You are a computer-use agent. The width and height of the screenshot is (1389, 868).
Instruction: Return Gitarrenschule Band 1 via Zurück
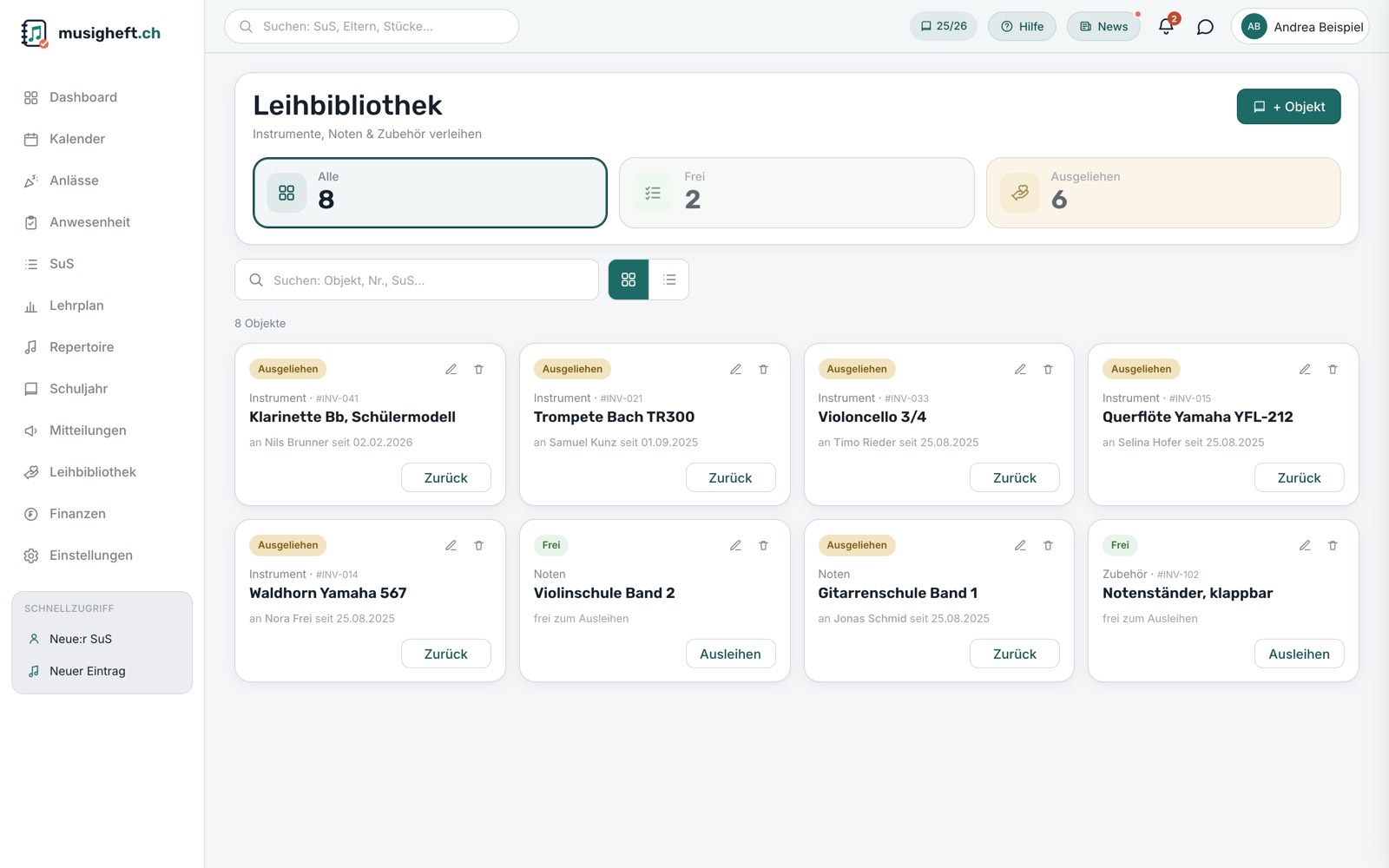coord(1015,654)
